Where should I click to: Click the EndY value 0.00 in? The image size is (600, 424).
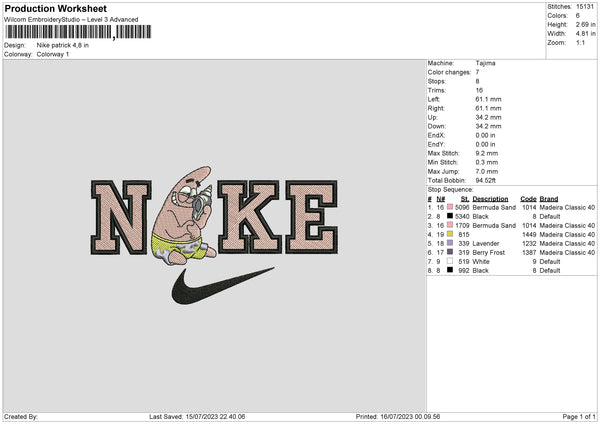click(485, 144)
